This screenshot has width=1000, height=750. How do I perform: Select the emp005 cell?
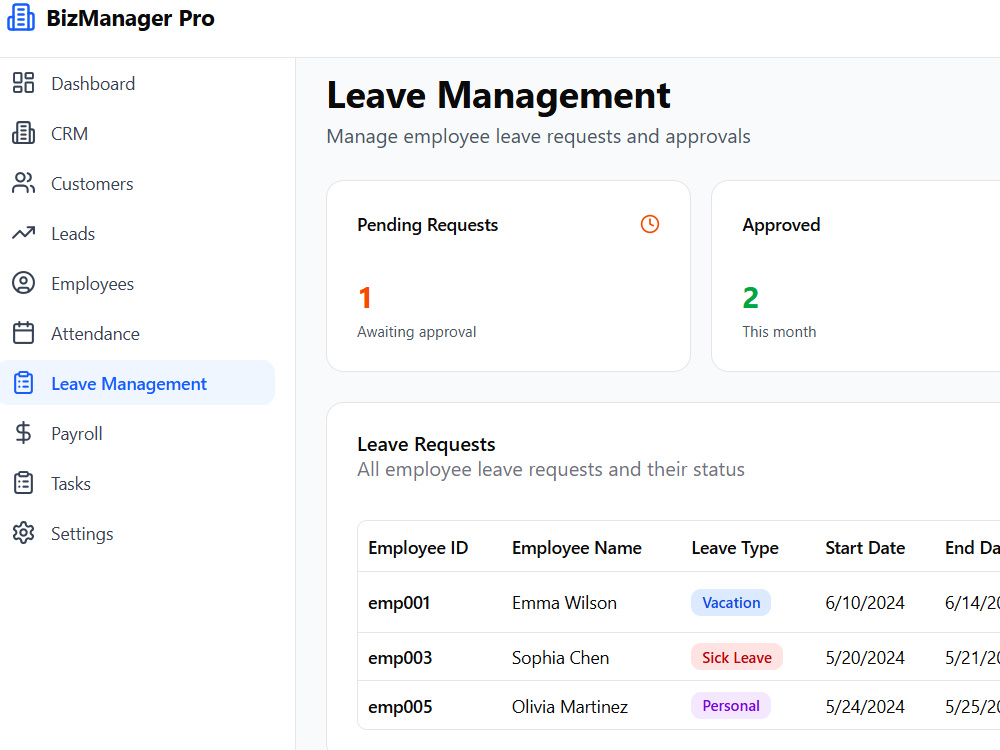400,707
